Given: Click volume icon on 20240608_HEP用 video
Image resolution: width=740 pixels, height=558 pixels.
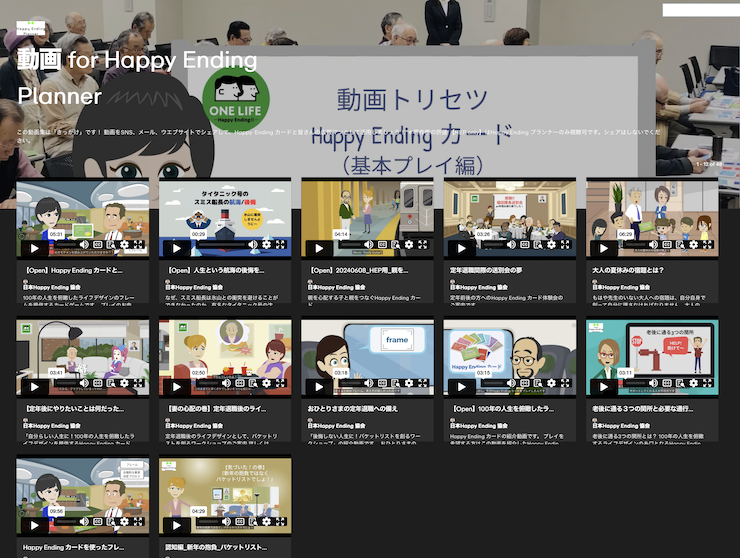Looking at the screenshot, I should point(369,244).
